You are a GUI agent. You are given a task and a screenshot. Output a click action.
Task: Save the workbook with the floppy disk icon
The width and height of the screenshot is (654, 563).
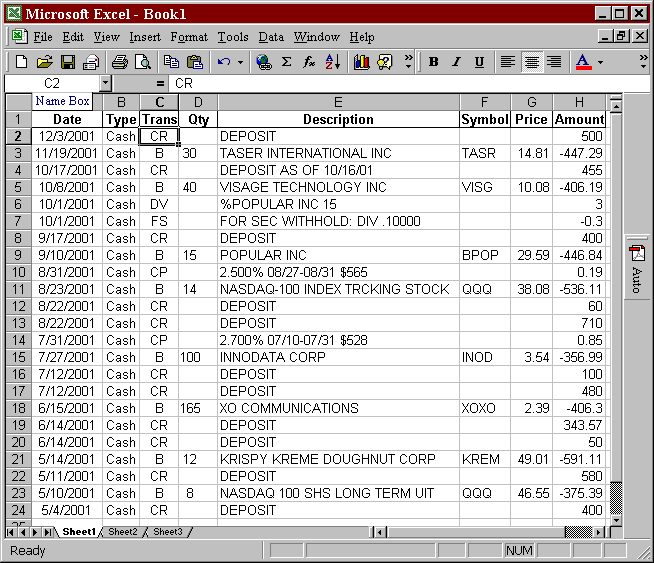pyautogui.click(x=68, y=62)
